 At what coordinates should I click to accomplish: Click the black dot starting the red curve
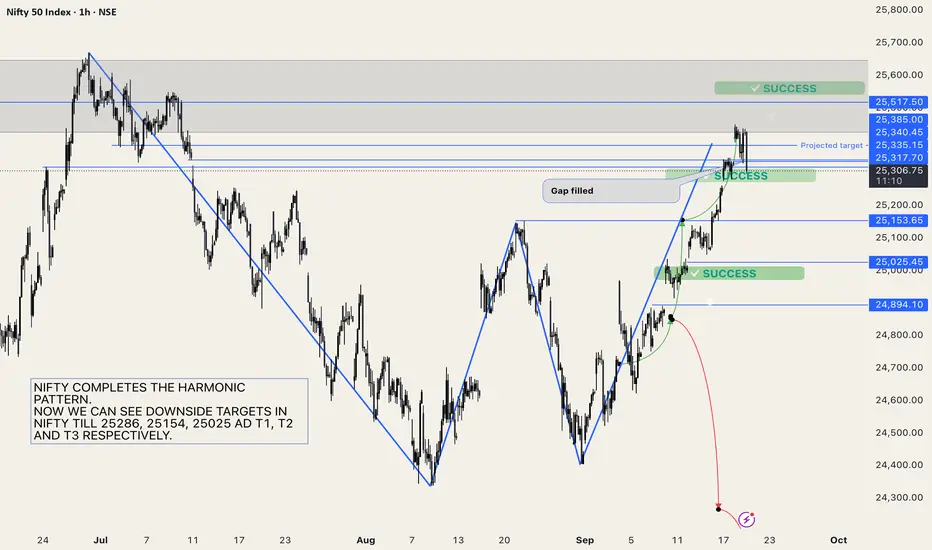click(672, 319)
